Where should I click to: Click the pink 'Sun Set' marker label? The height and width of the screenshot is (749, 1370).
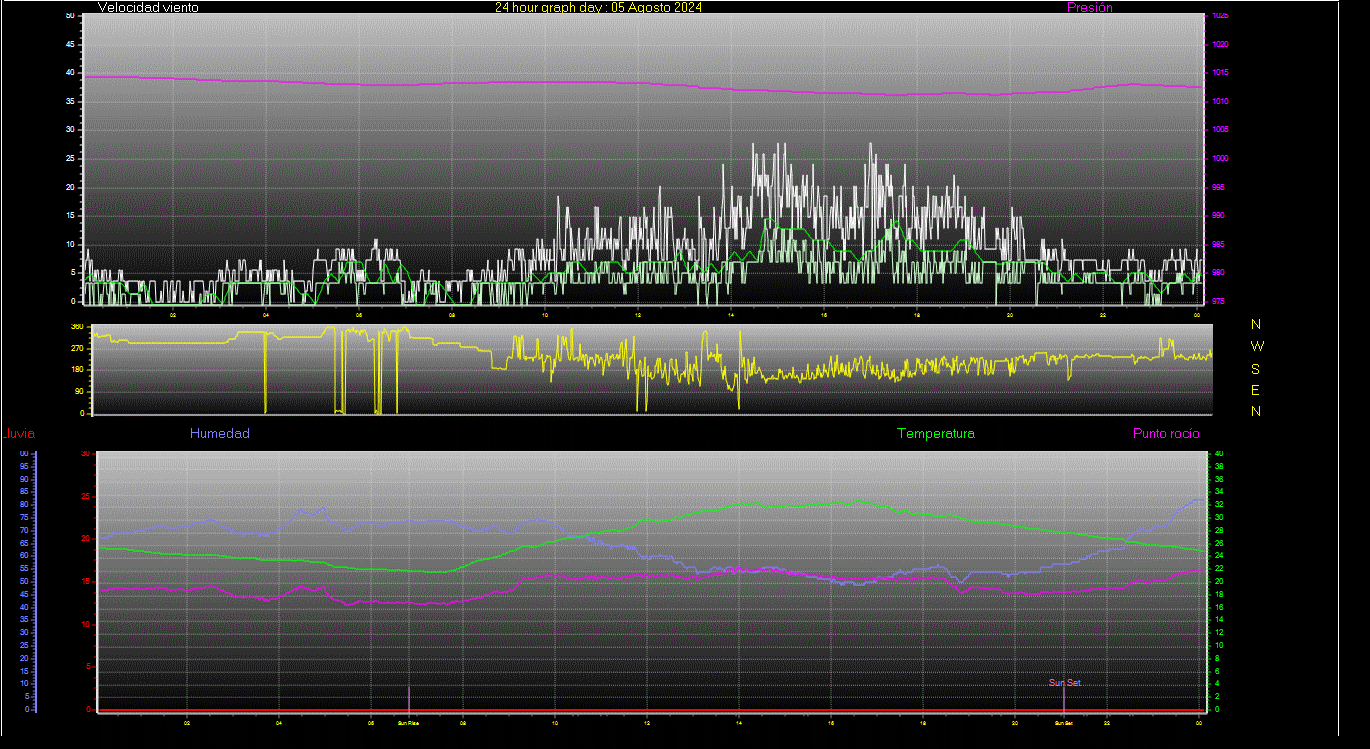[x=1064, y=683]
